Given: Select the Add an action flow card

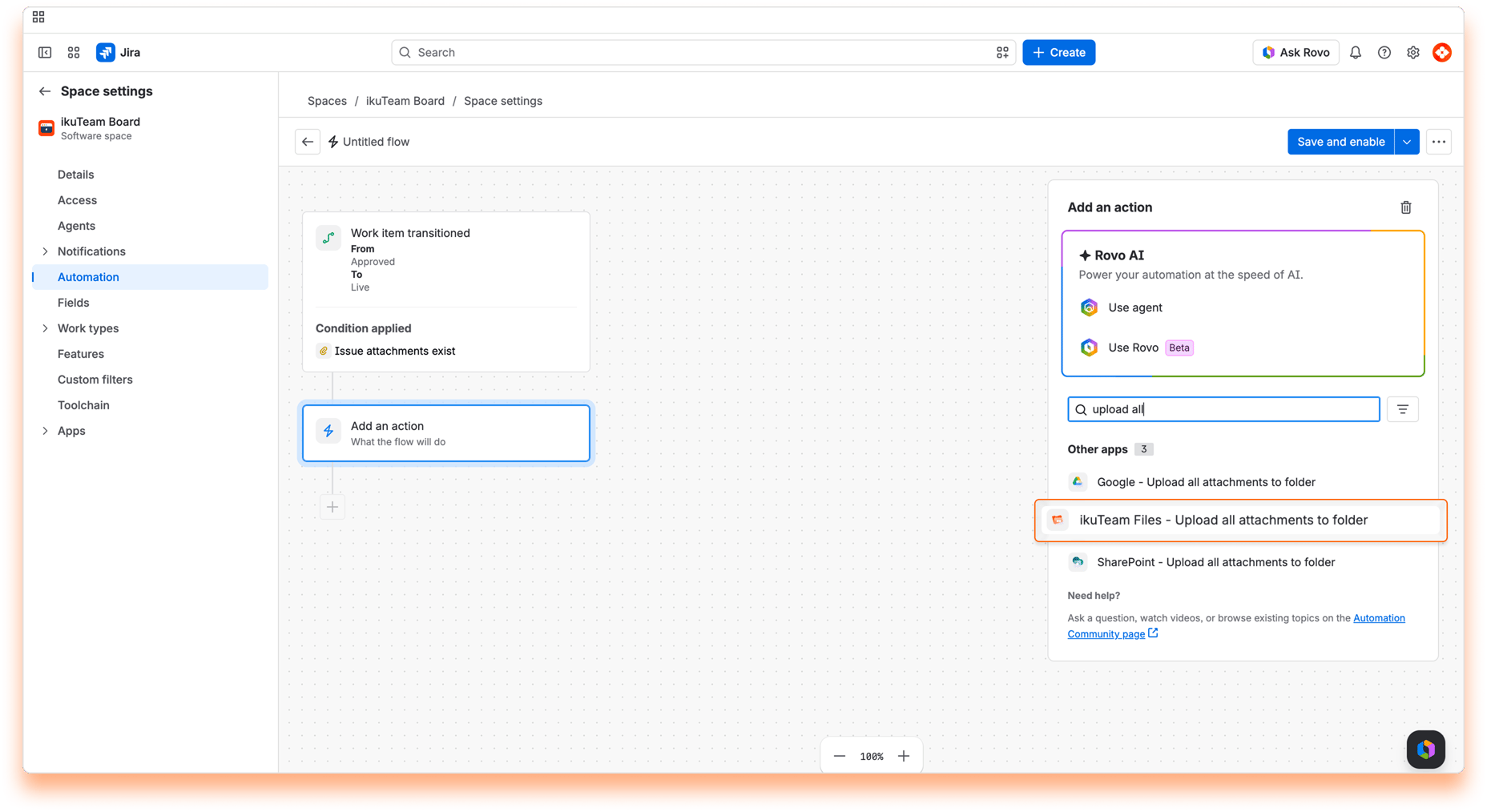Looking at the screenshot, I should [x=446, y=433].
